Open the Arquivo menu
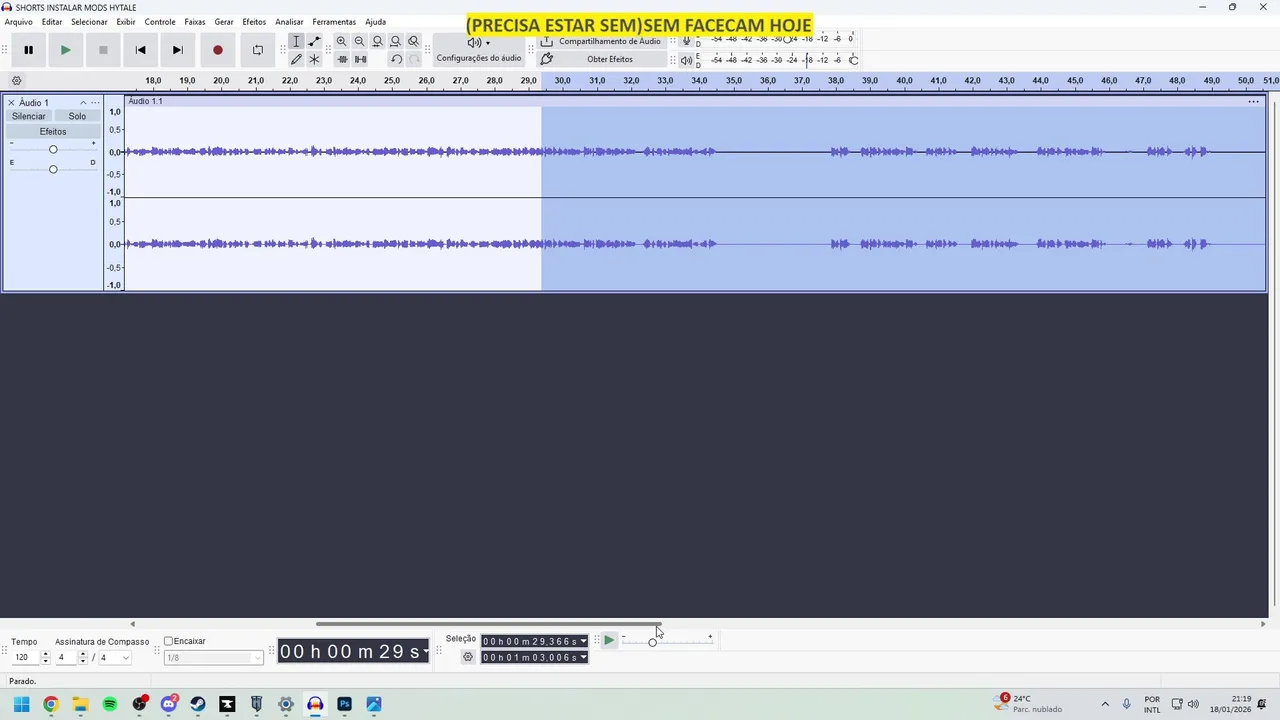 18,22
